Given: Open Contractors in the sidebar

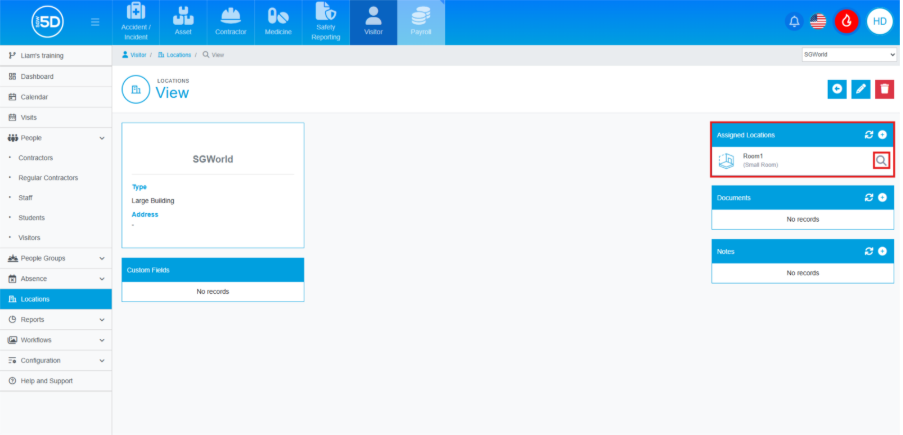Looking at the screenshot, I should point(36,158).
